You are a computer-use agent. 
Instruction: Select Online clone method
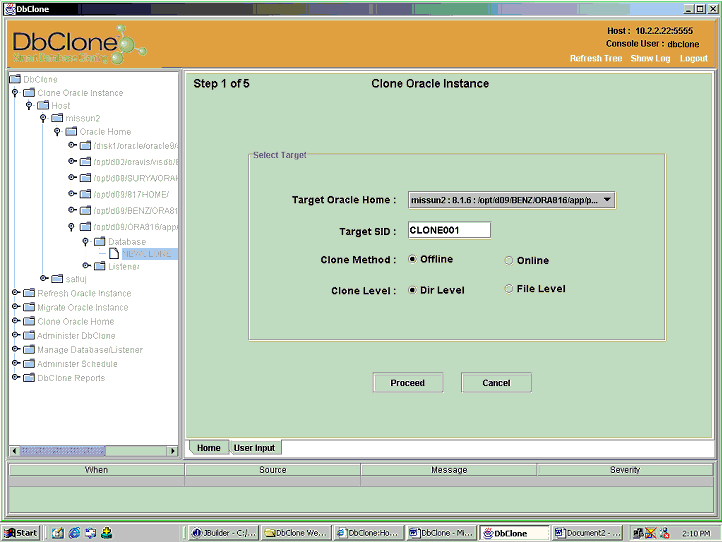pos(509,261)
